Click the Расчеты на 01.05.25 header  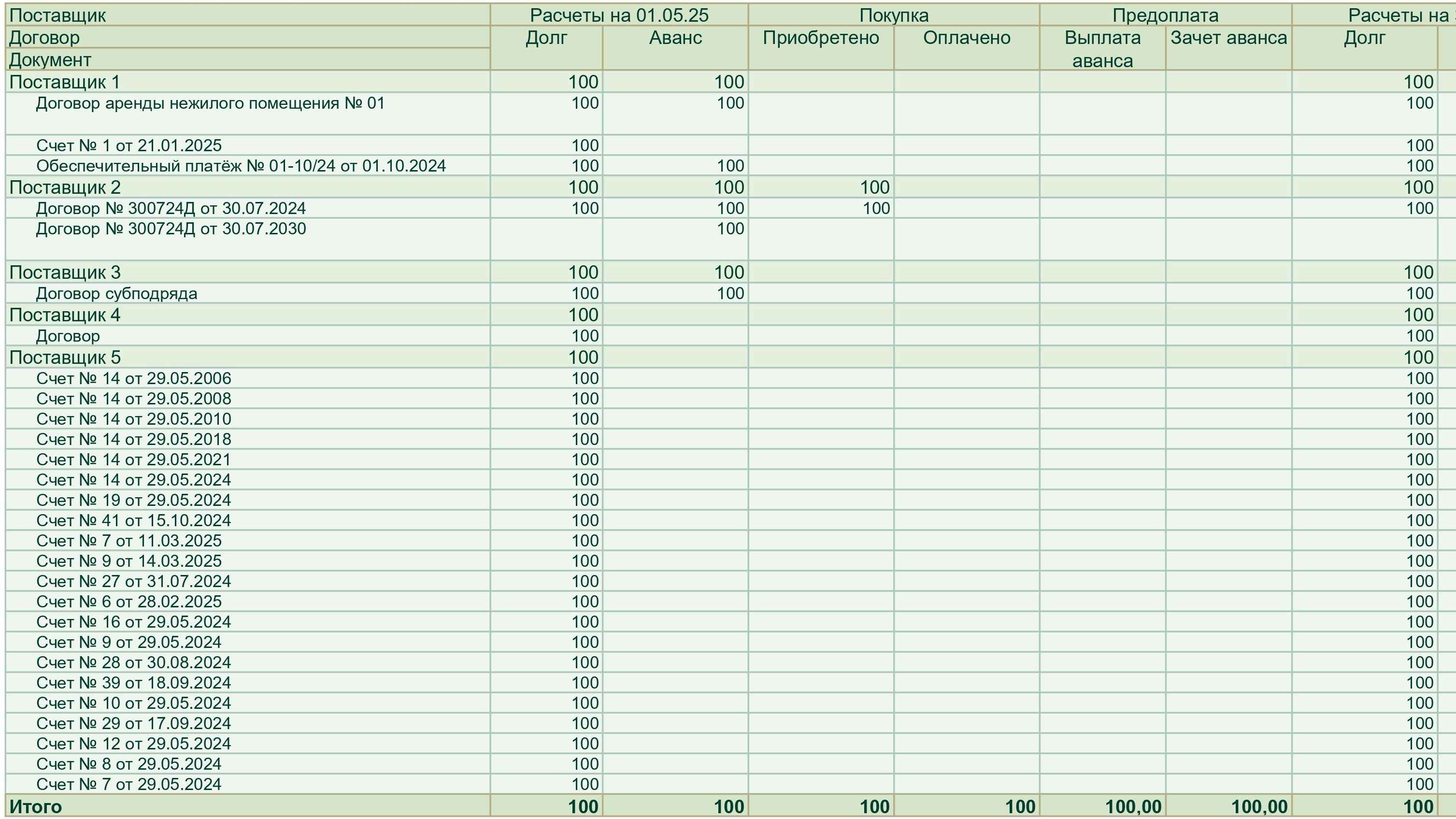[x=619, y=15]
